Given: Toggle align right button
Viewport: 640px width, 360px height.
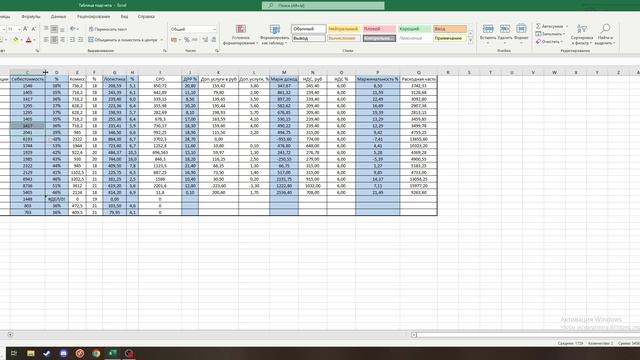Looking at the screenshot, I should 62,40.
